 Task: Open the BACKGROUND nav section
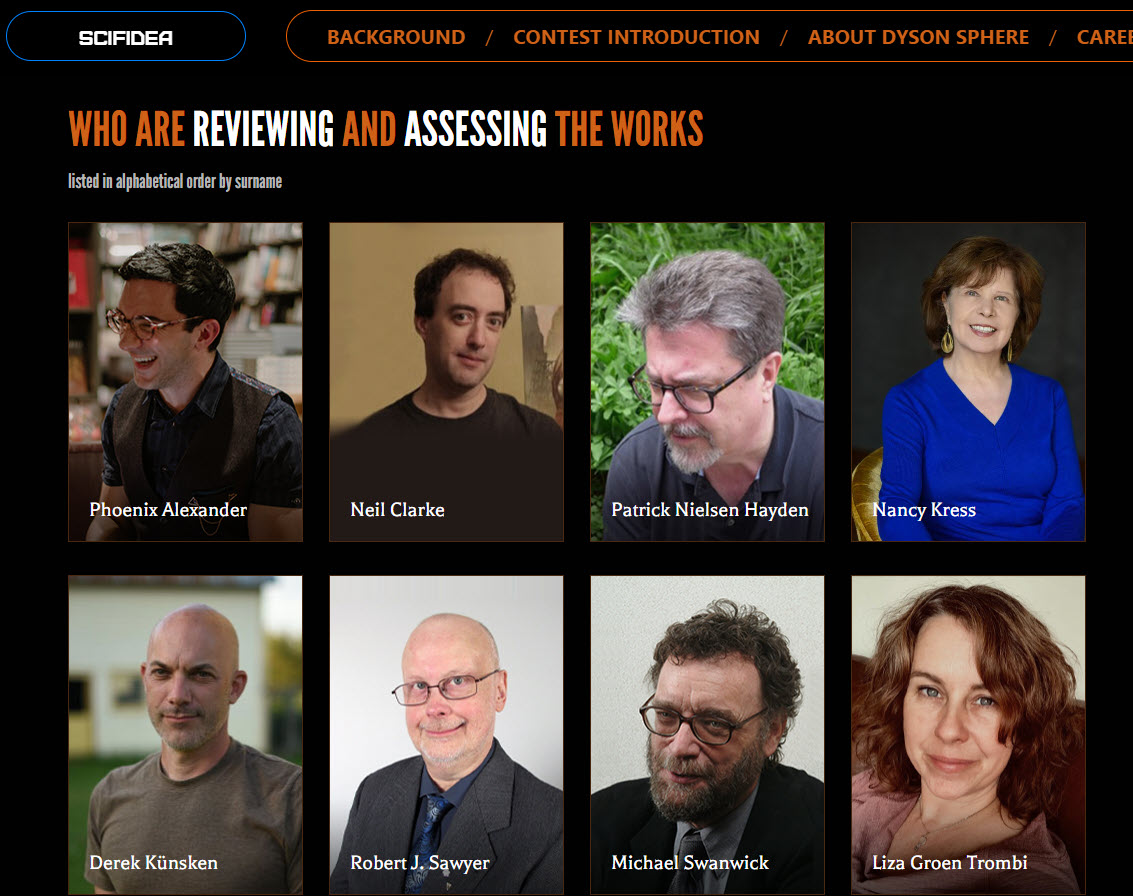[x=396, y=37]
